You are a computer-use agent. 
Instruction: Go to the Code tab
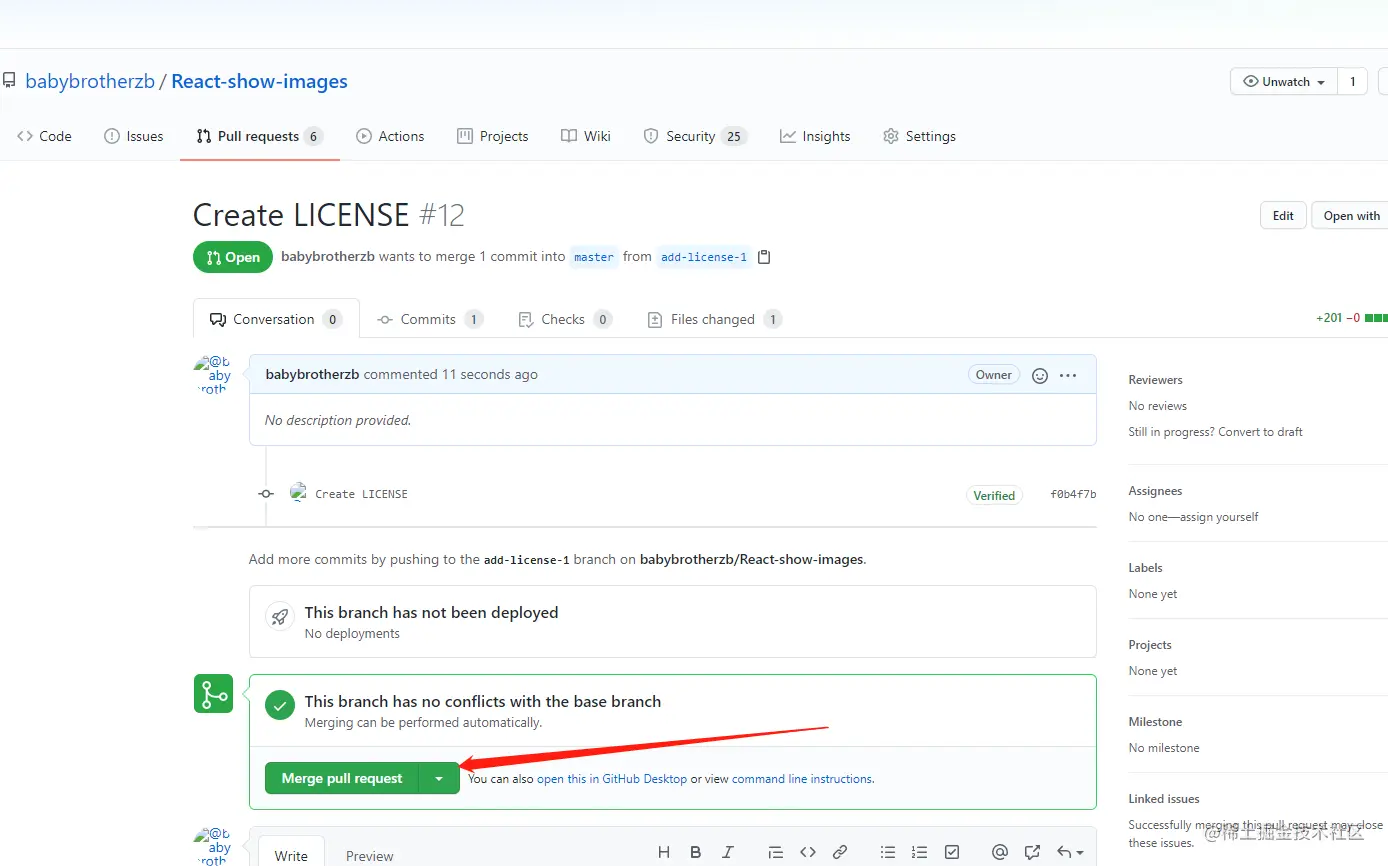click(44, 136)
